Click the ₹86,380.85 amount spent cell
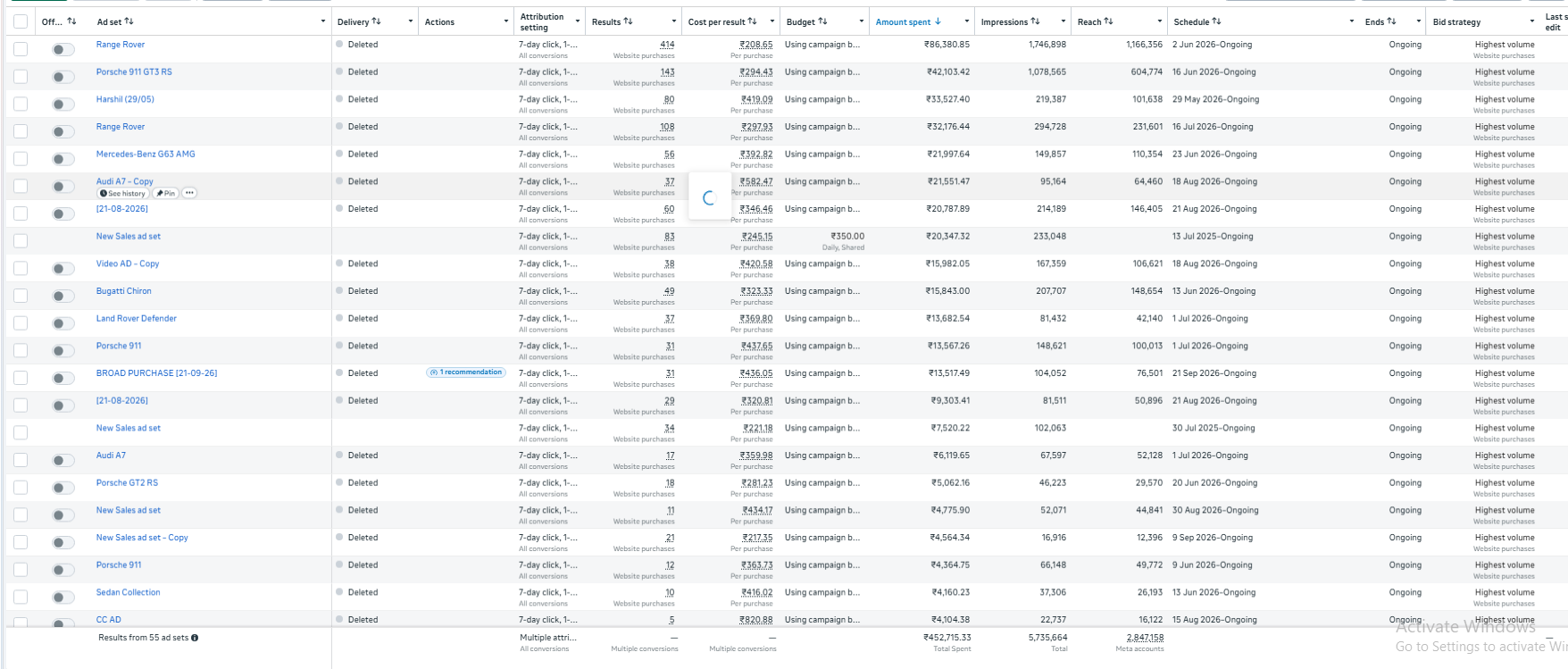The image size is (1568, 669). (947, 45)
